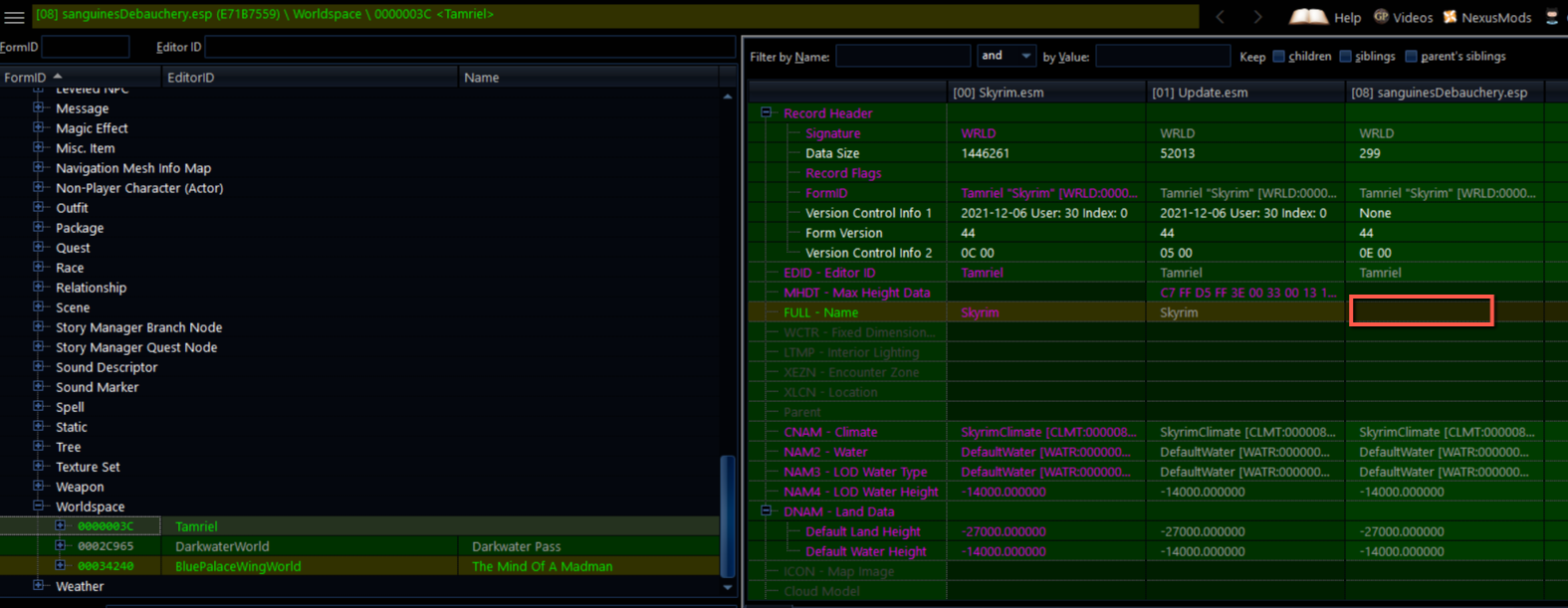
Task: Click the [00] Skyrim.esm column header
Action: tap(1045, 93)
